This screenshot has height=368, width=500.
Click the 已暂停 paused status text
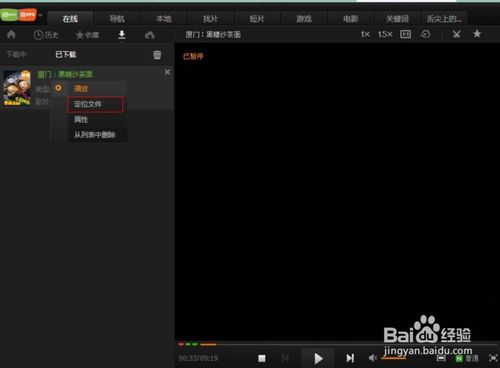coord(193,56)
